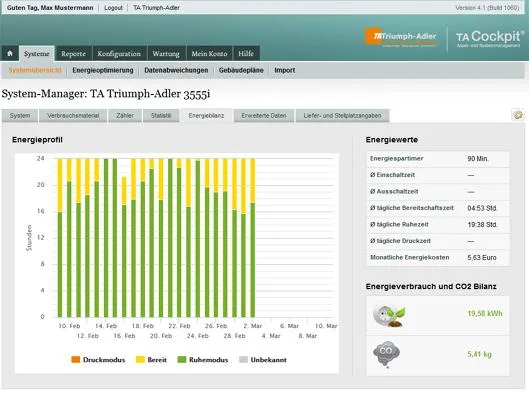Click the 04:53 Std. Bereitschaftszeit value
The image size is (529, 393).
(482, 208)
